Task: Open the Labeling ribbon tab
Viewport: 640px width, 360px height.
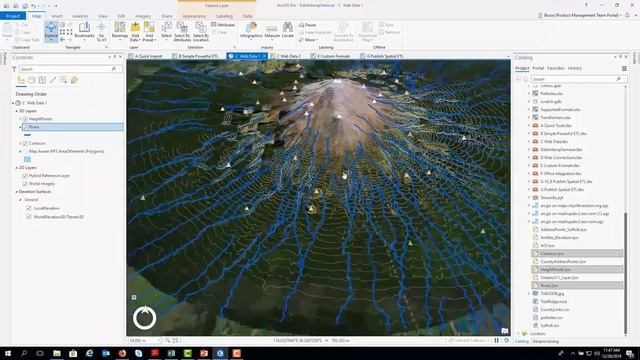Action: tap(224, 16)
